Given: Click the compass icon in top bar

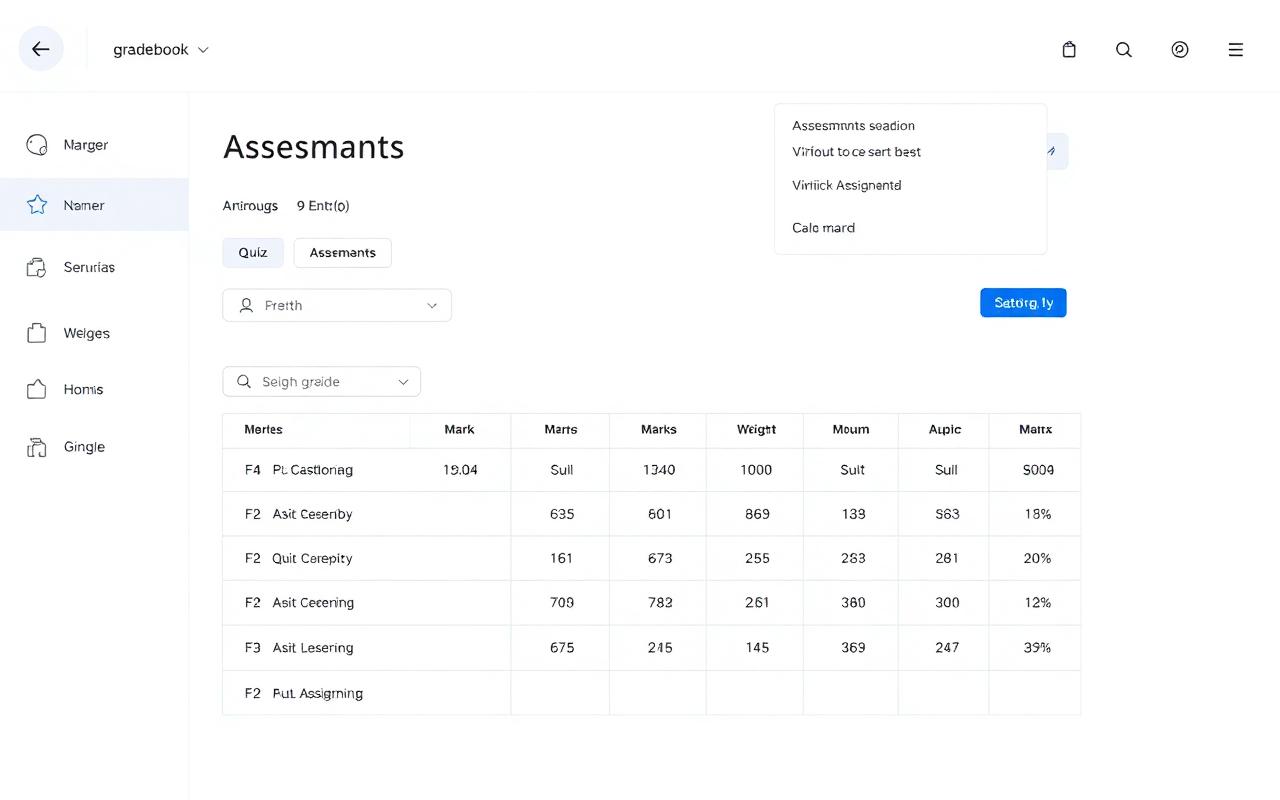Looking at the screenshot, I should pyautogui.click(x=1180, y=49).
